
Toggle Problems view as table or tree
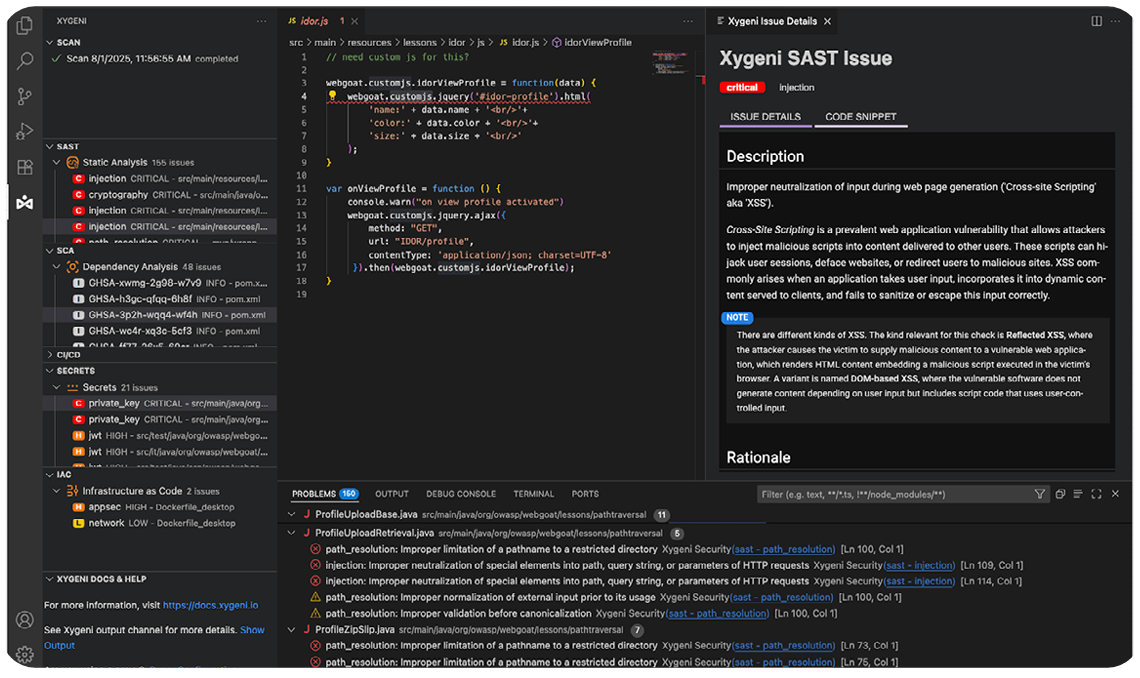point(1078,494)
